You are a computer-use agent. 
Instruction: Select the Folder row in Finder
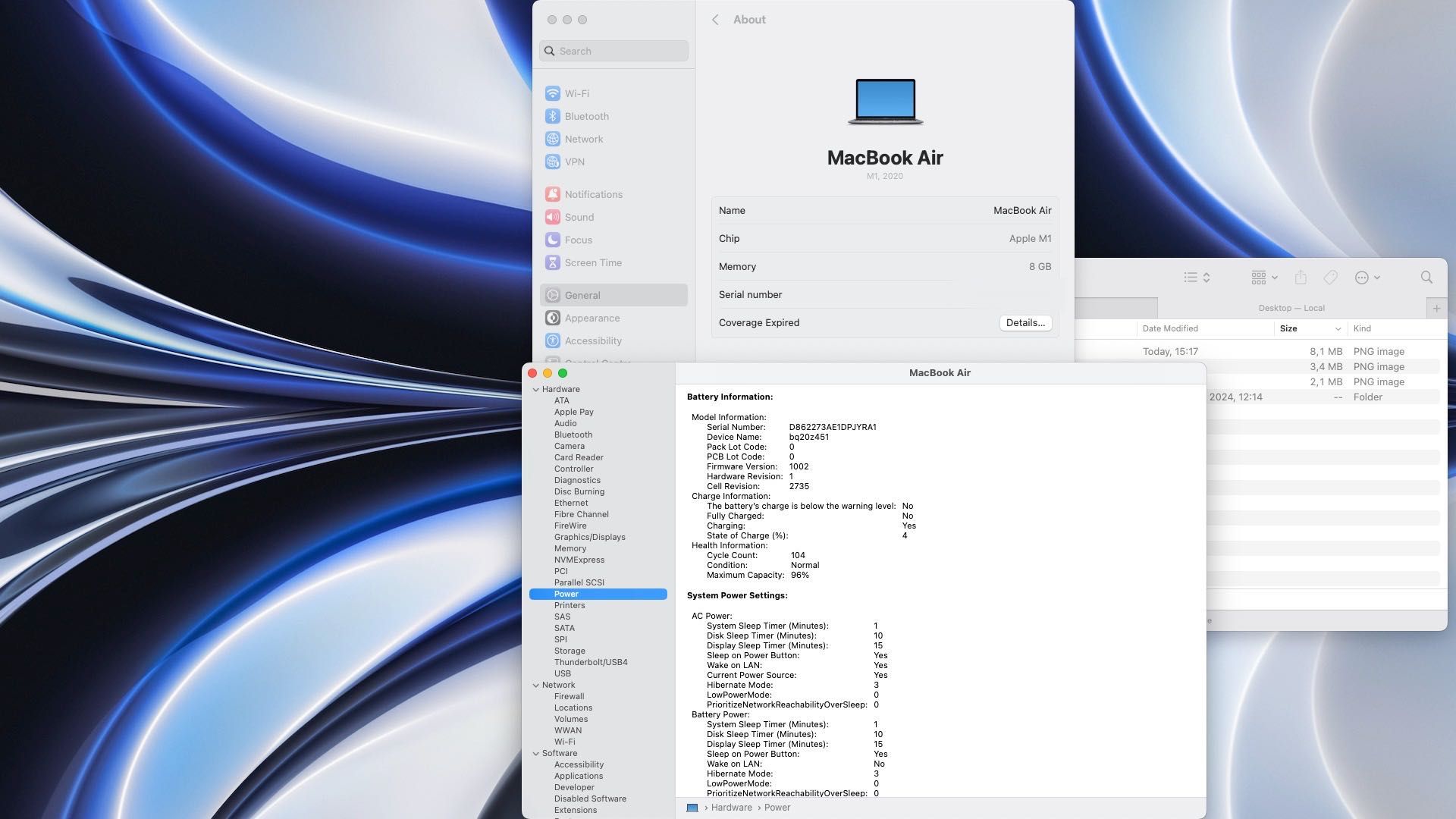coord(1323,397)
